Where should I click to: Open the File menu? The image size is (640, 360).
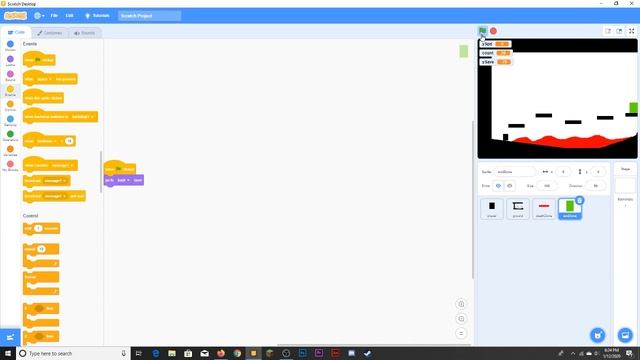pos(54,16)
